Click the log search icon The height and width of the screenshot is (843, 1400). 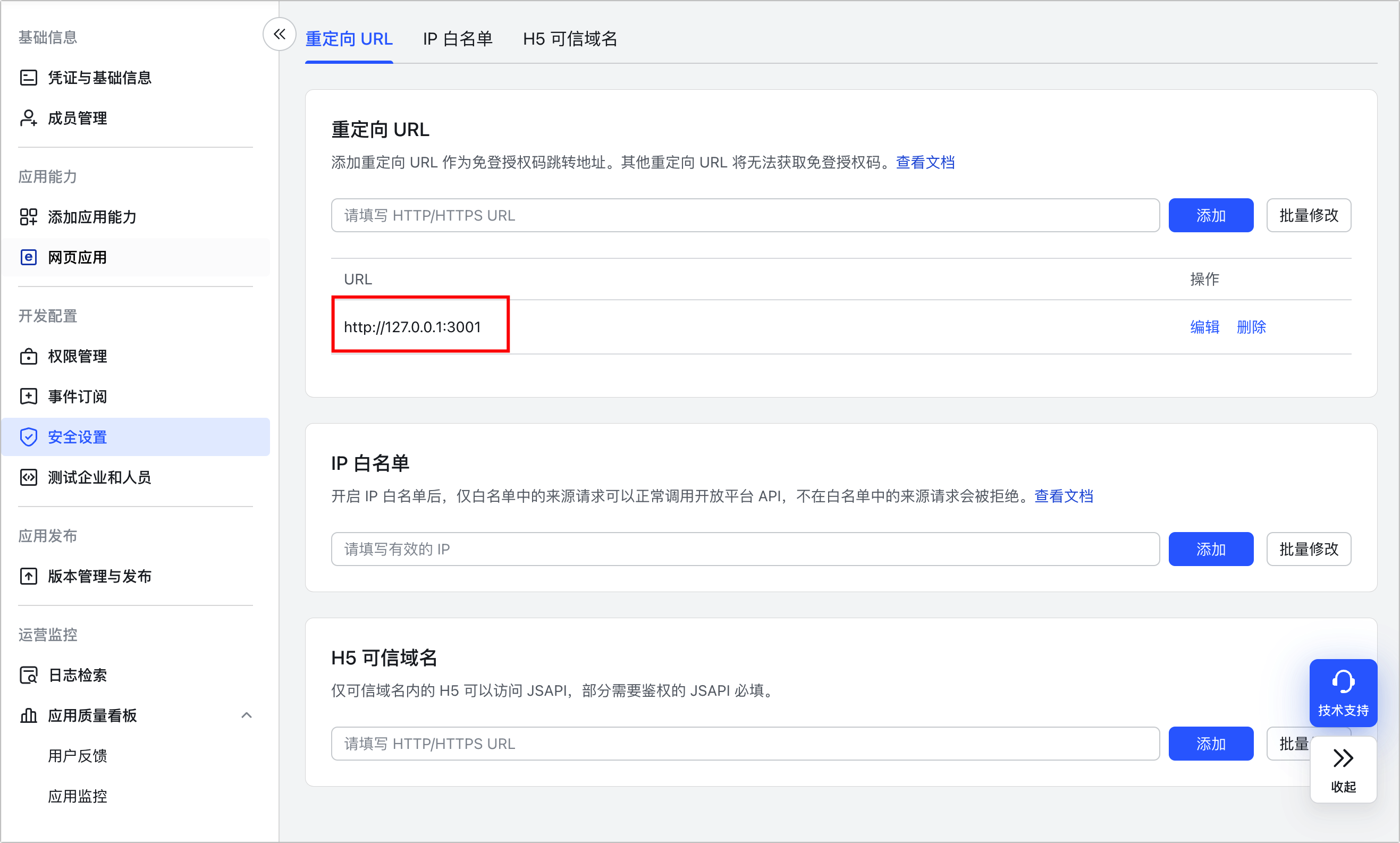tap(28, 675)
